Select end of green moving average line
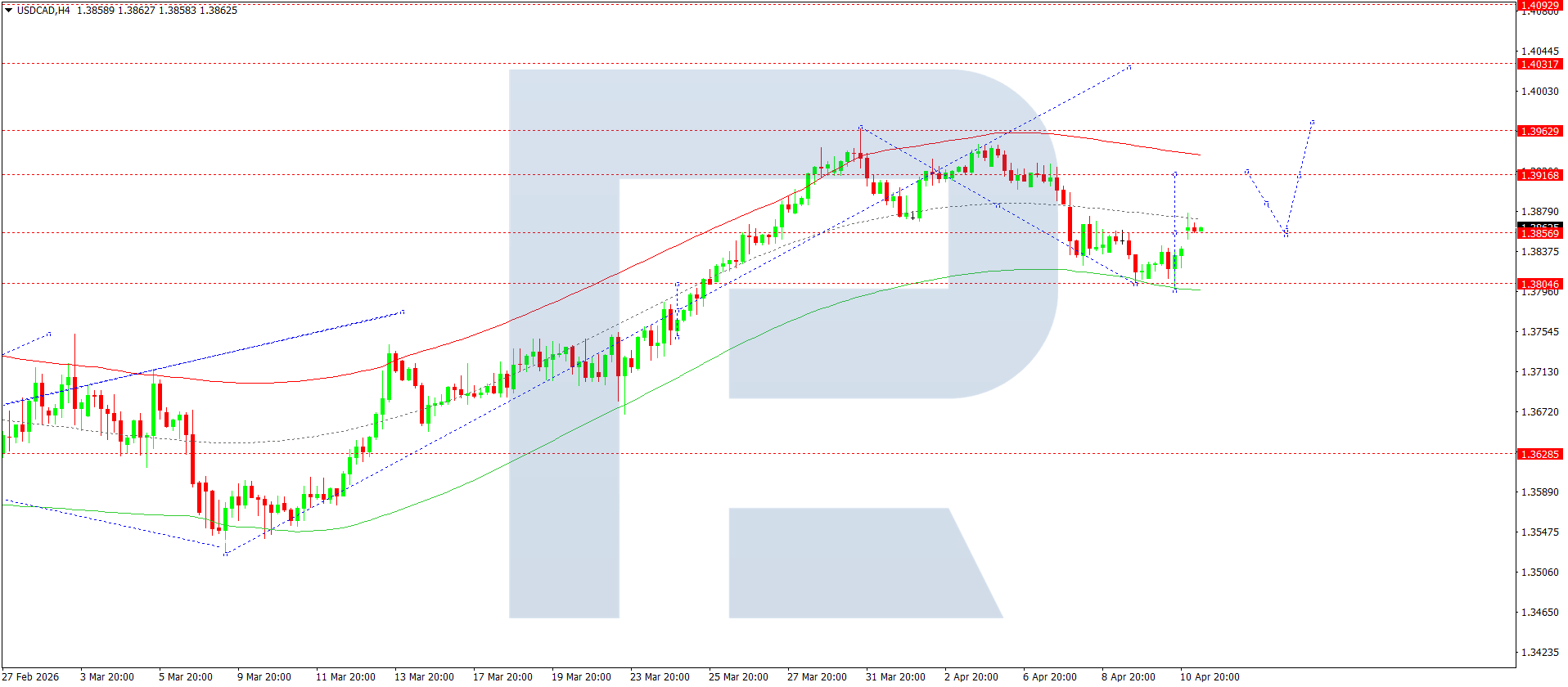This screenshot has width=1568, height=687. pos(1200,290)
